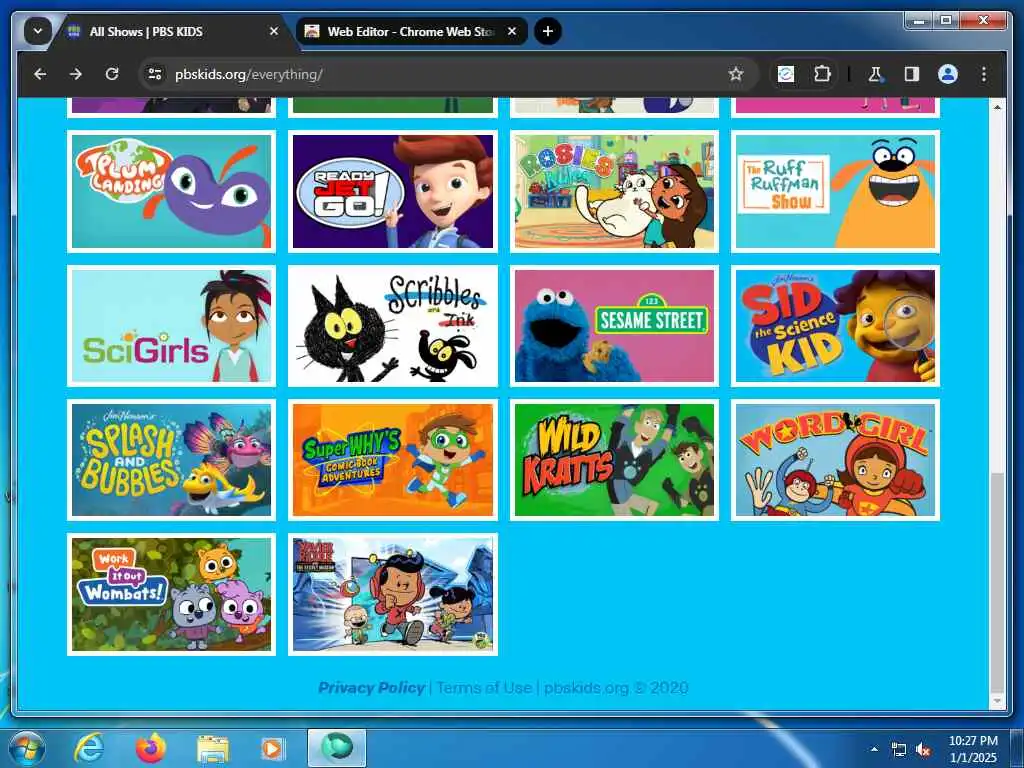
Task: Open the Work It Out Wombats! show
Action: [x=171, y=594]
